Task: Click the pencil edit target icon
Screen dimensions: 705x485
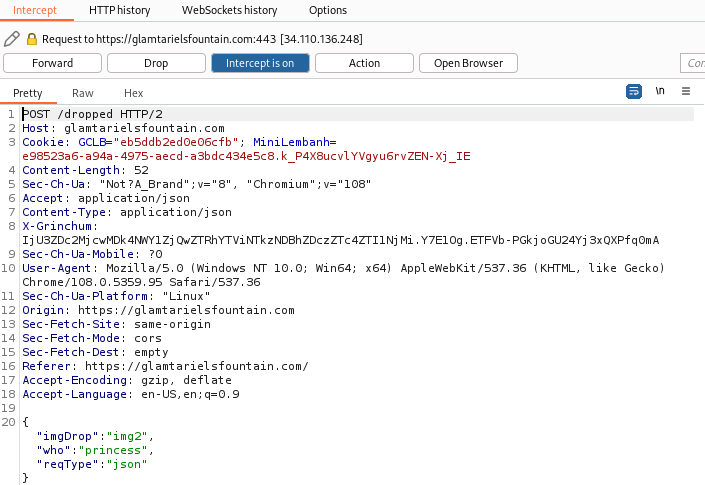Action: click(x=12, y=39)
